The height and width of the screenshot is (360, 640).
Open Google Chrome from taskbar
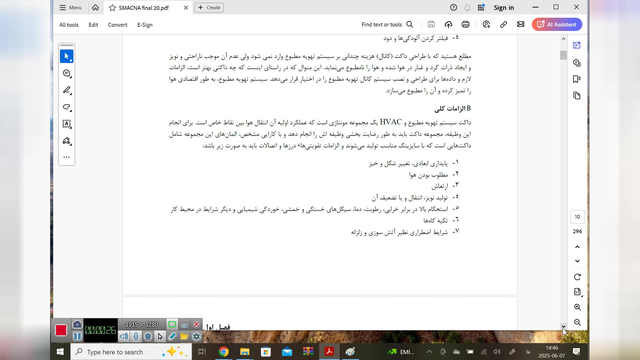223,352
